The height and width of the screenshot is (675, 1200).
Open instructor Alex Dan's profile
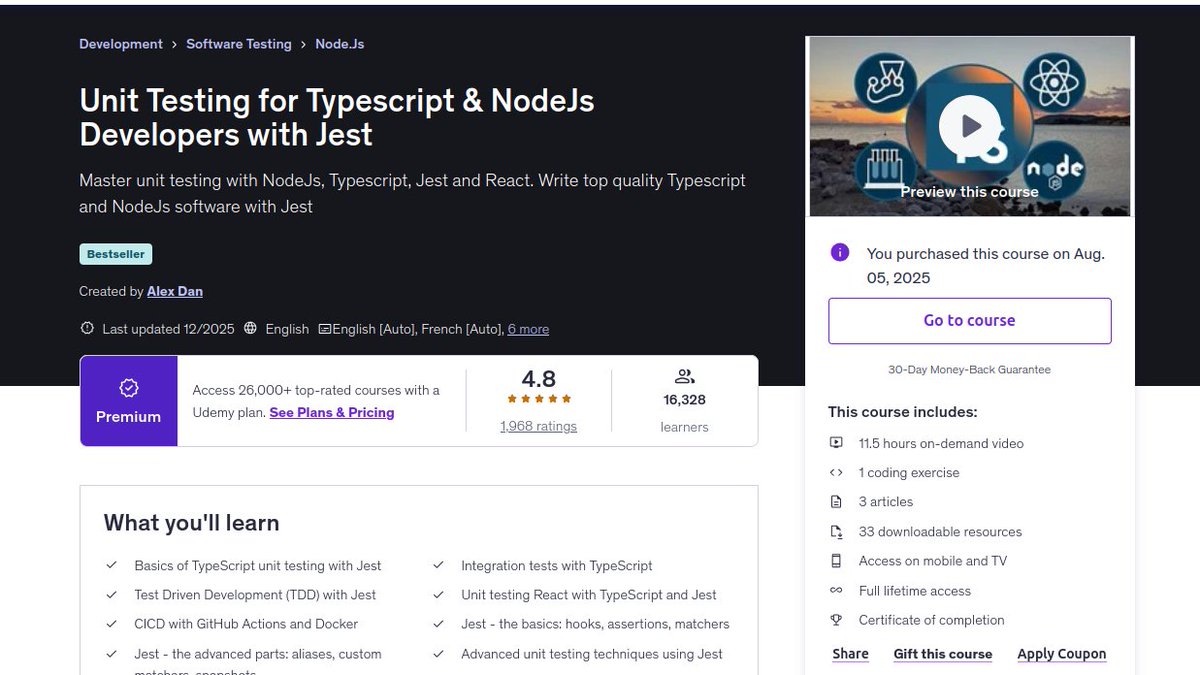click(175, 291)
